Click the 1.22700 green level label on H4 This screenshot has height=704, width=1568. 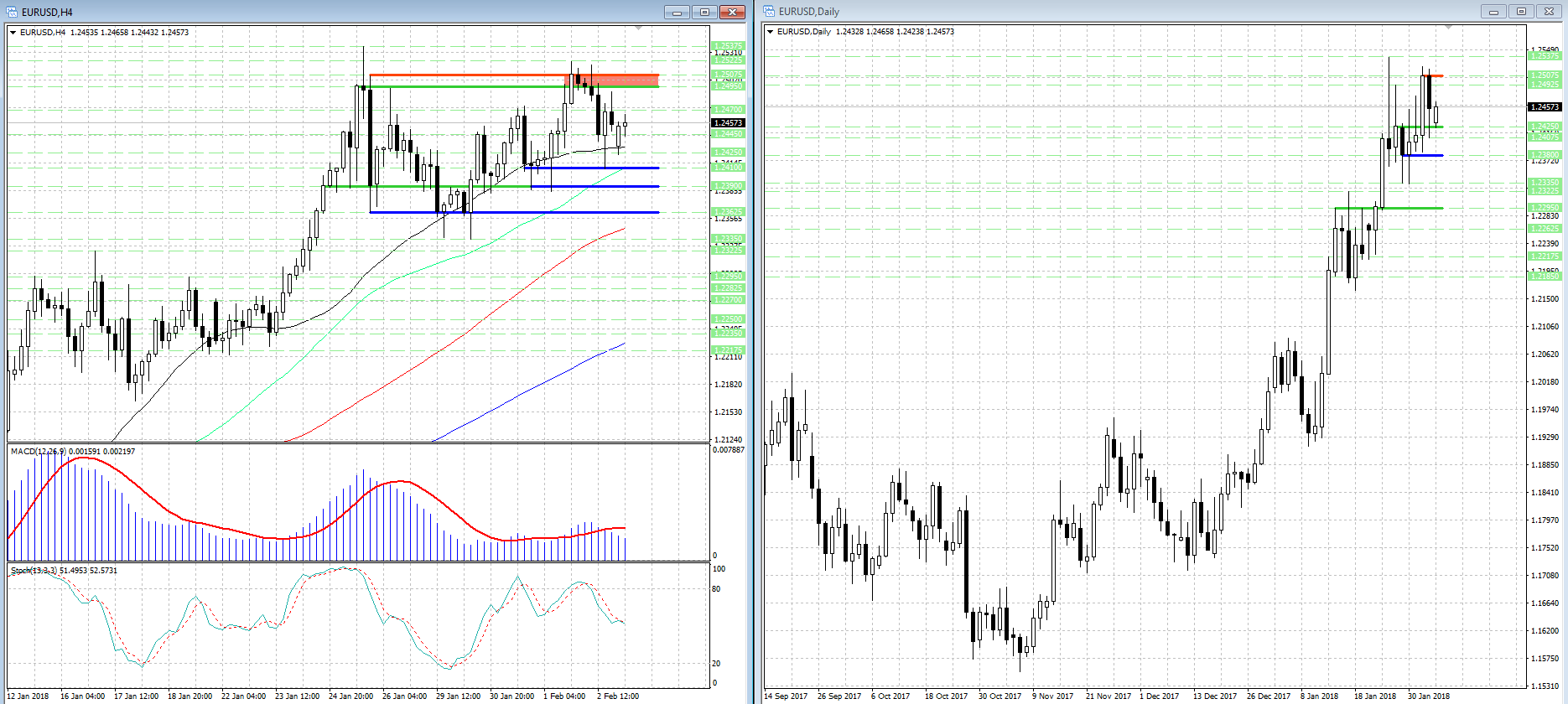(x=728, y=300)
